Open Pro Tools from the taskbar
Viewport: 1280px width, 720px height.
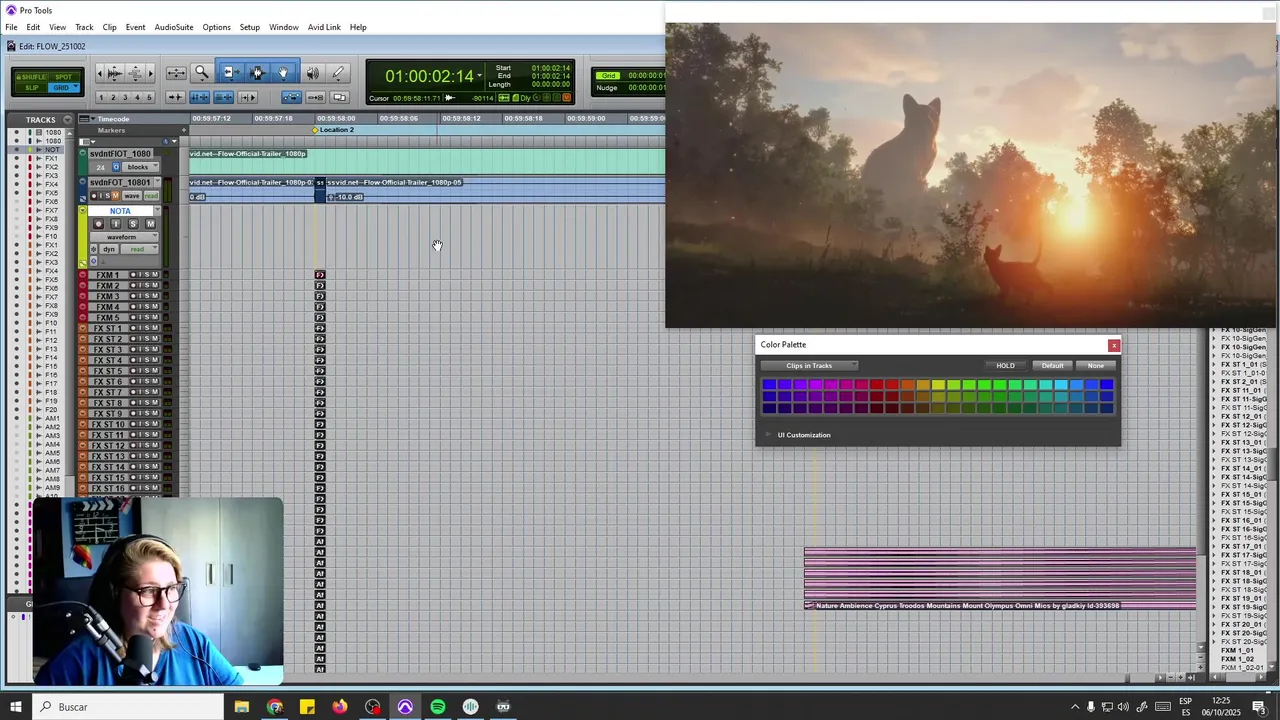pyautogui.click(x=405, y=707)
